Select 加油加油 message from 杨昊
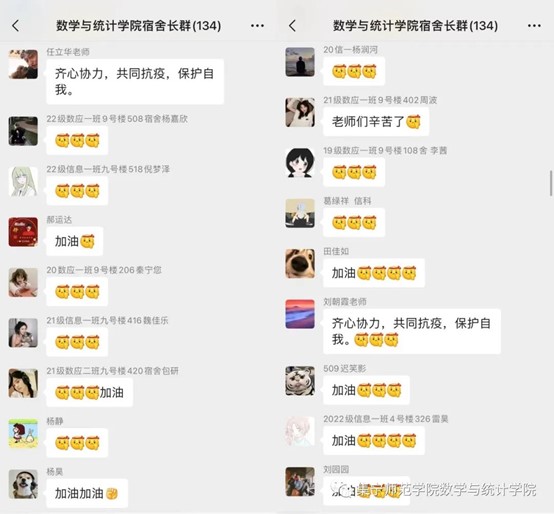 87,493
